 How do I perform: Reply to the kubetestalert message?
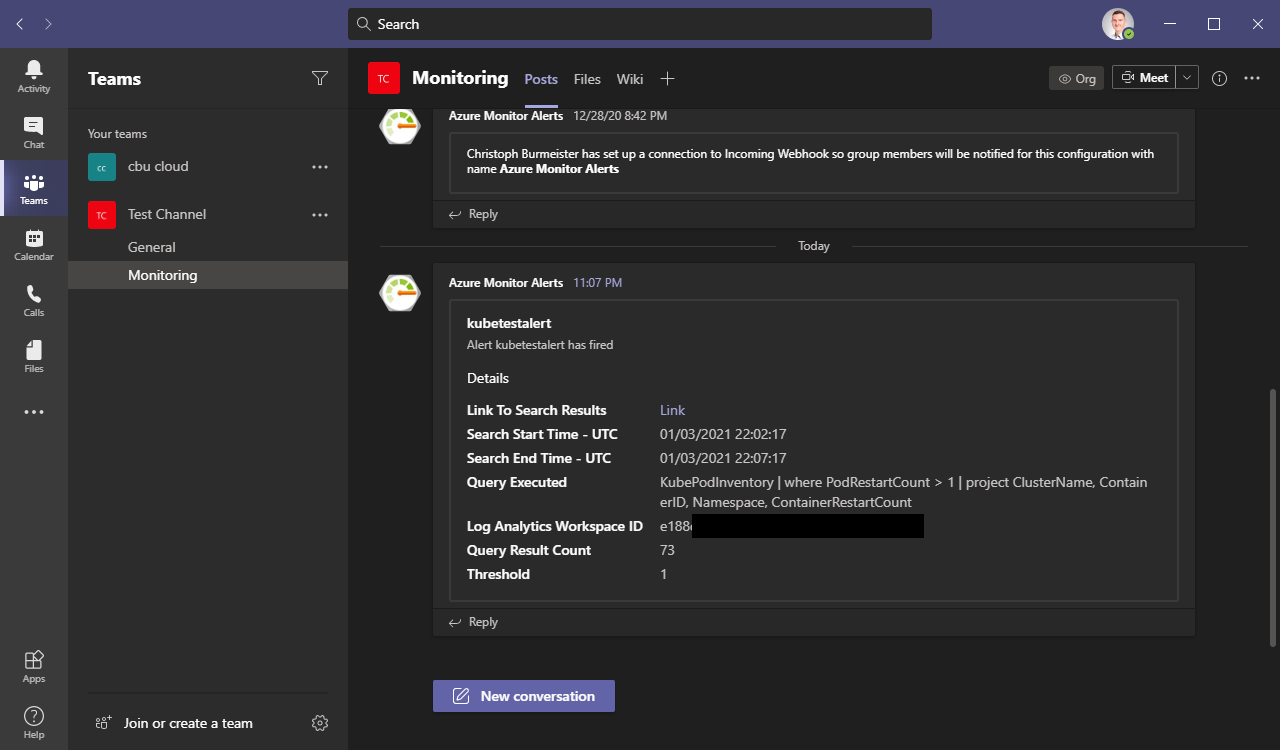click(x=473, y=622)
